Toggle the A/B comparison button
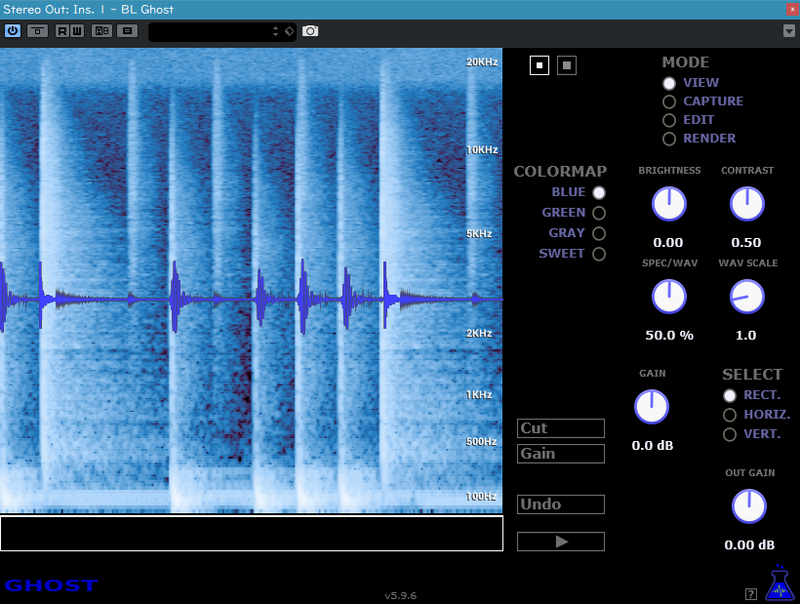Viewport: 800px width, 604px height. tap(102, 31)
